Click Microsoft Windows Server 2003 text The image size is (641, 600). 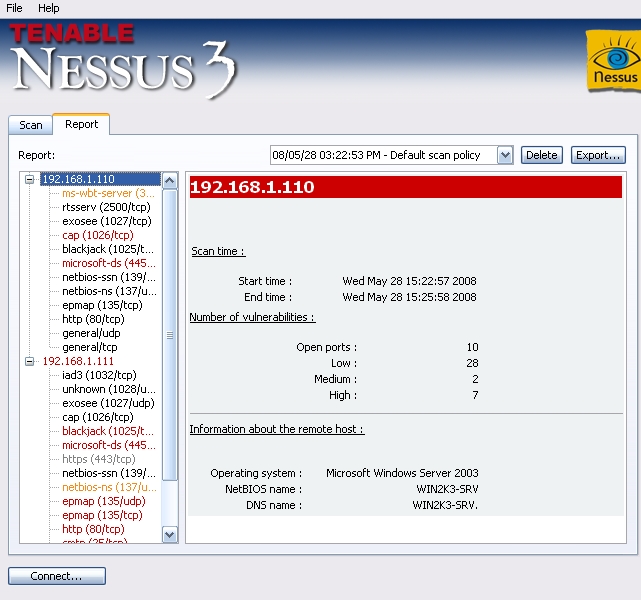402,473
